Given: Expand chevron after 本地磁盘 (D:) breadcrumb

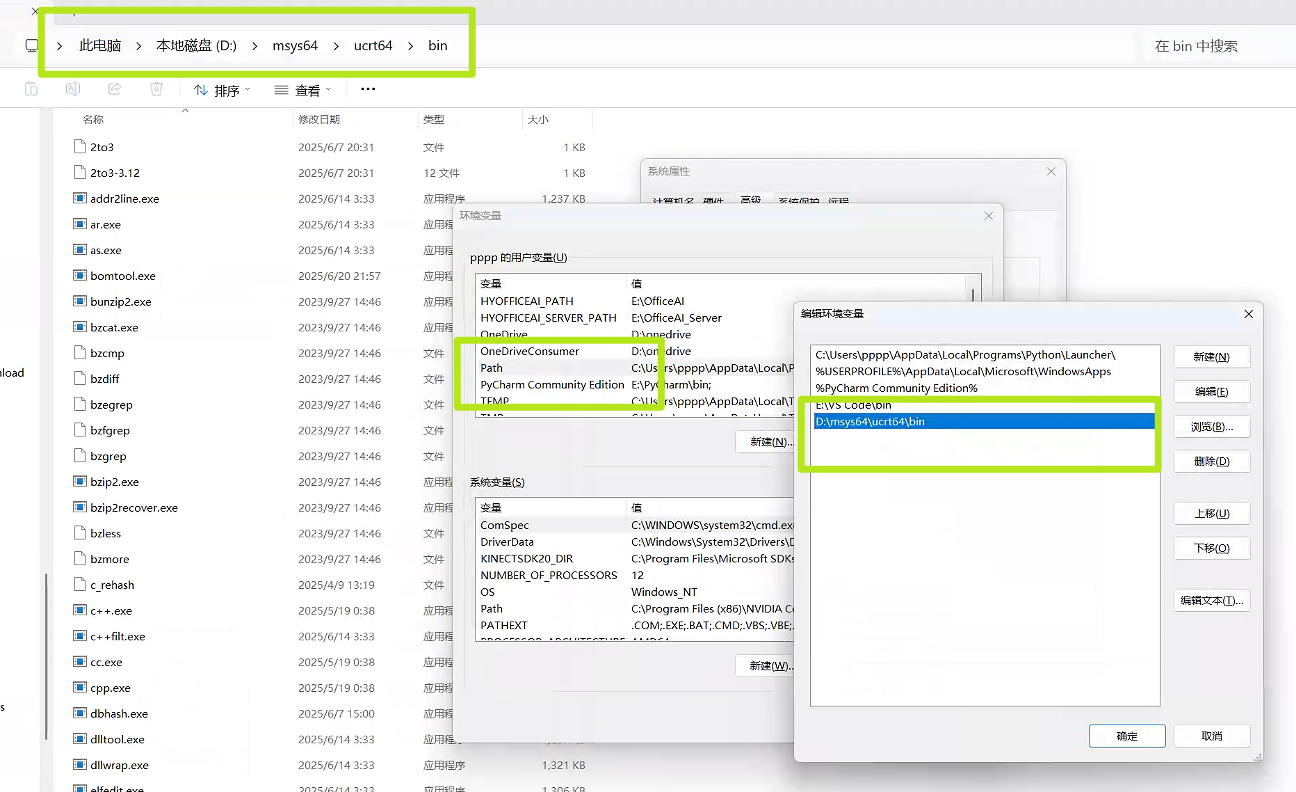Looking at the screenshot, I should pos(255,46).
